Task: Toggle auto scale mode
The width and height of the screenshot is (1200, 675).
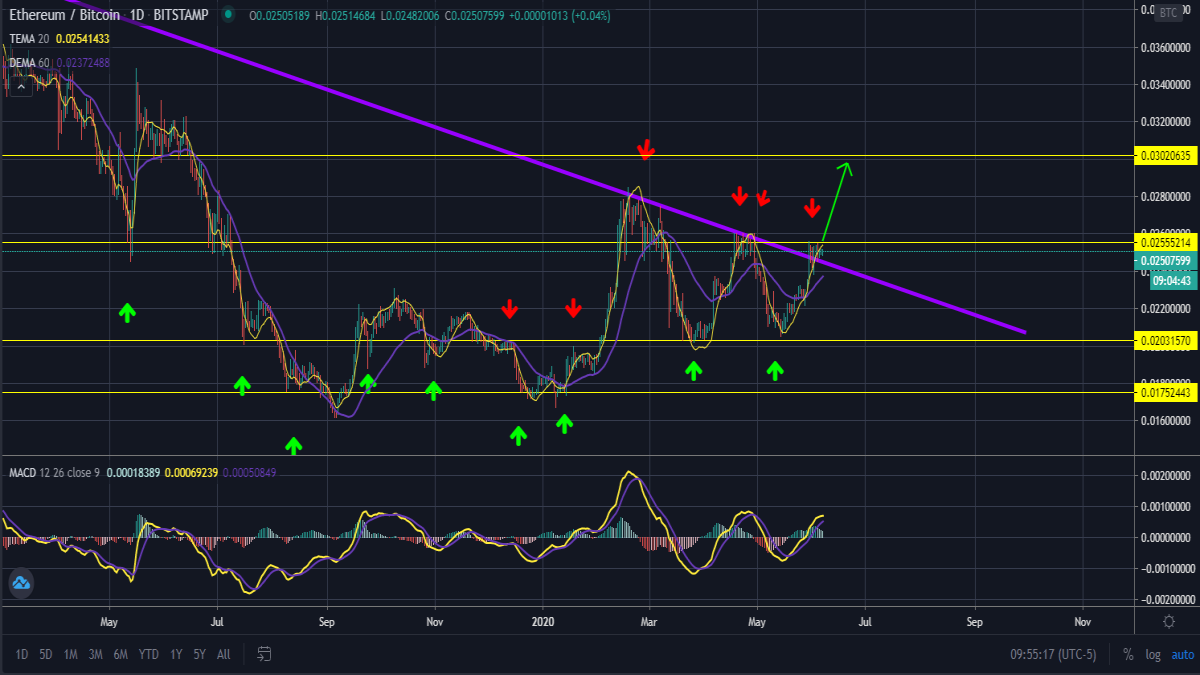Action: click(x=1183, y=654)
